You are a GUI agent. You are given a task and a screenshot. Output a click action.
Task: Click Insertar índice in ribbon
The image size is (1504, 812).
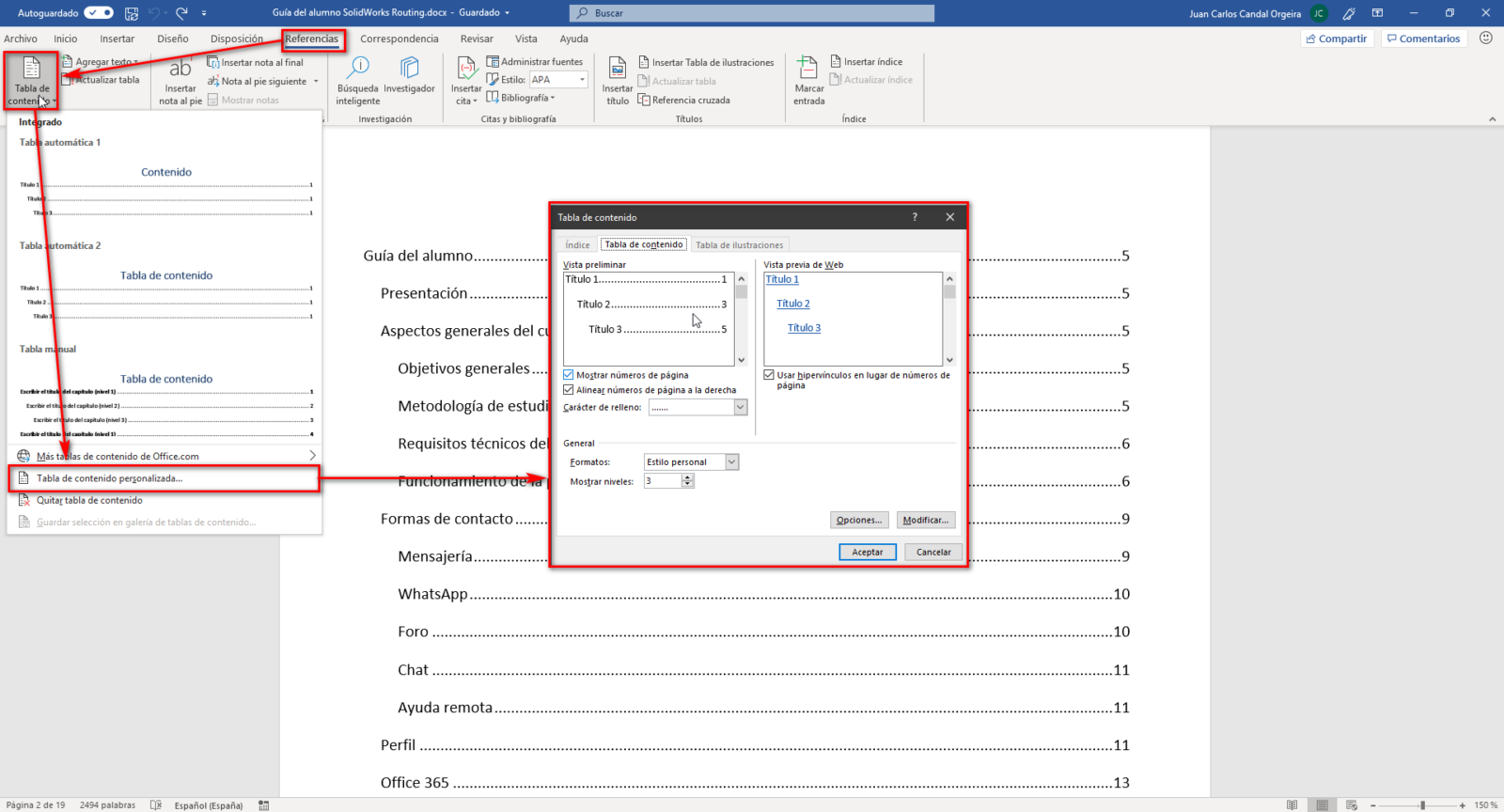[866, 62]
